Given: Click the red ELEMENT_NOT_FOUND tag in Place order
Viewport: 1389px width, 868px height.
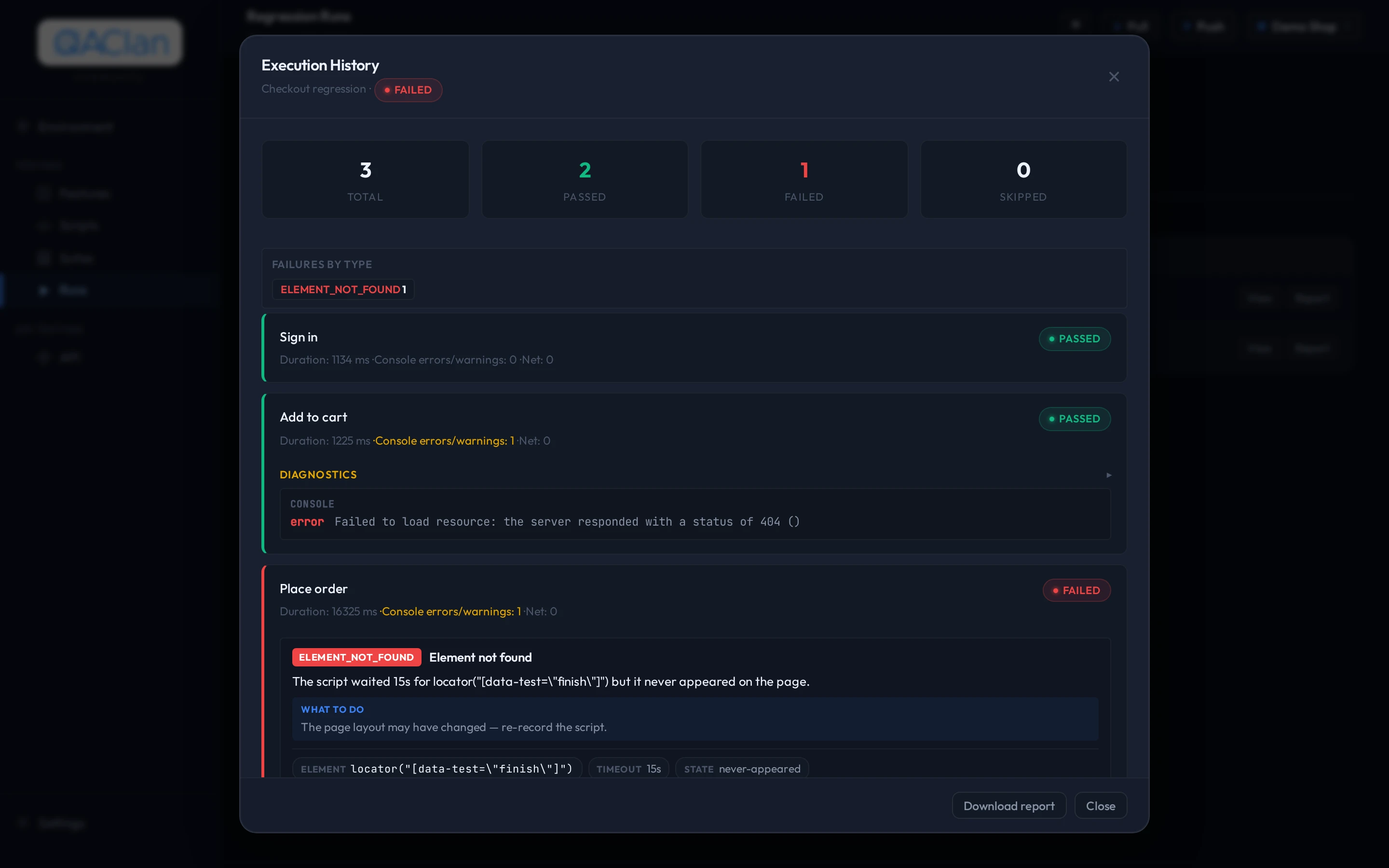Looking at the screenshot, I should tap(356, 657).
